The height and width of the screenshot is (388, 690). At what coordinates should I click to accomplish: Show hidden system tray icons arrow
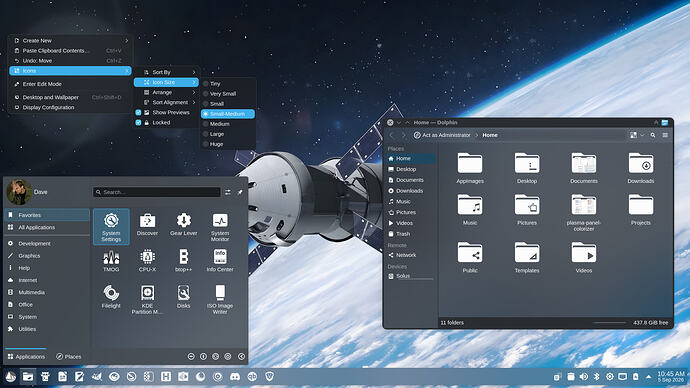(649, 377)
